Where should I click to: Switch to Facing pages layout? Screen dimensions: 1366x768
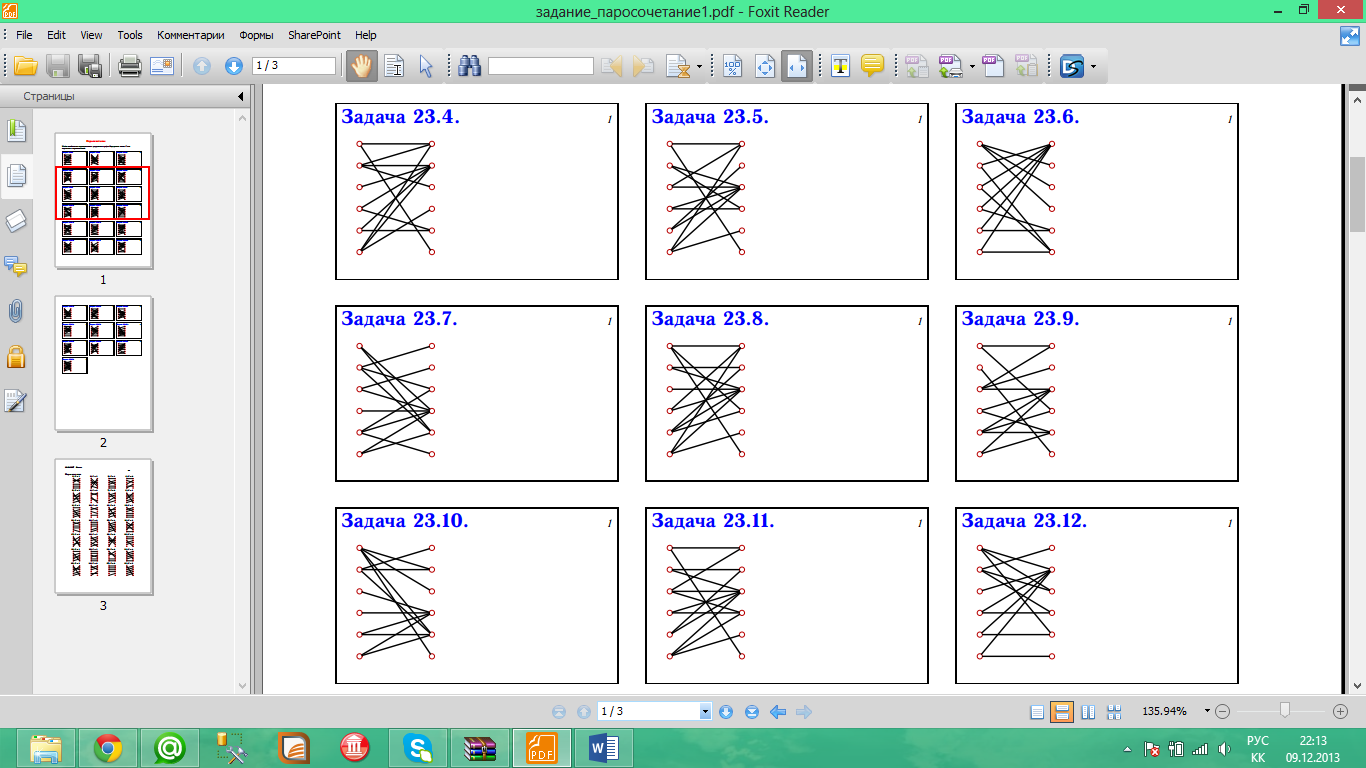(x=1089, y=712)
